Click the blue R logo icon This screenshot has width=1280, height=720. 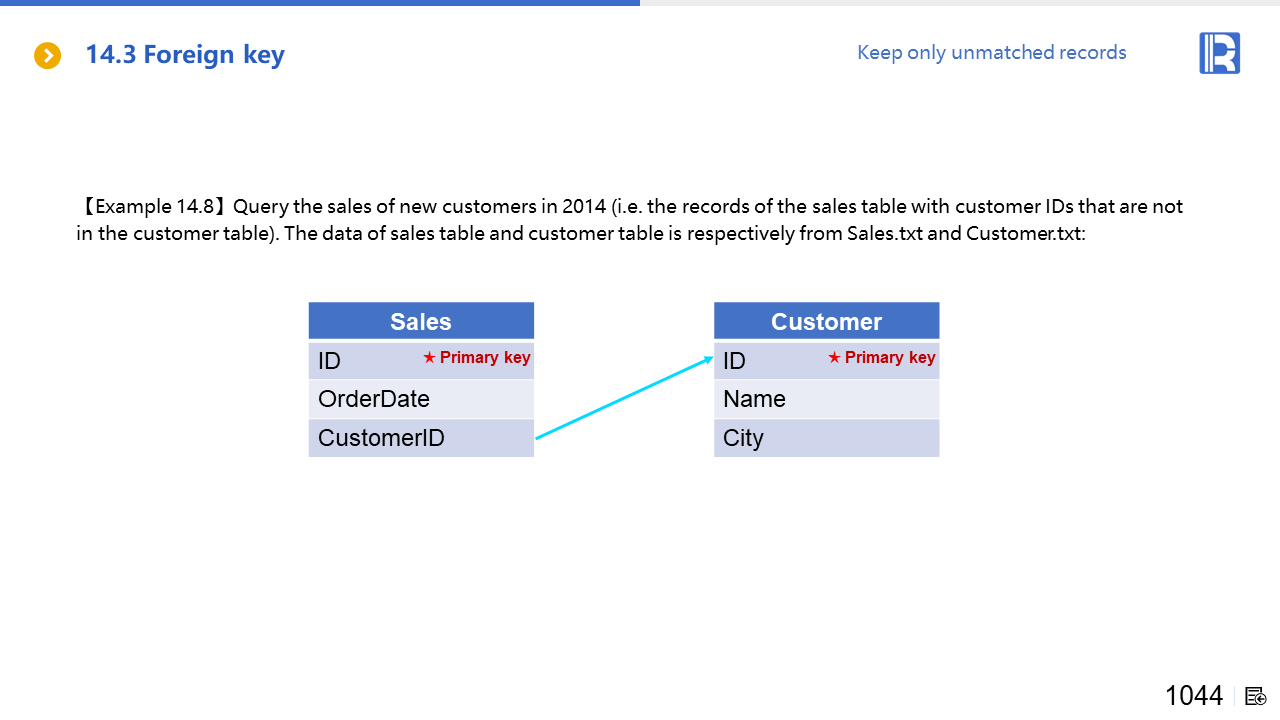coord(1219,53)
